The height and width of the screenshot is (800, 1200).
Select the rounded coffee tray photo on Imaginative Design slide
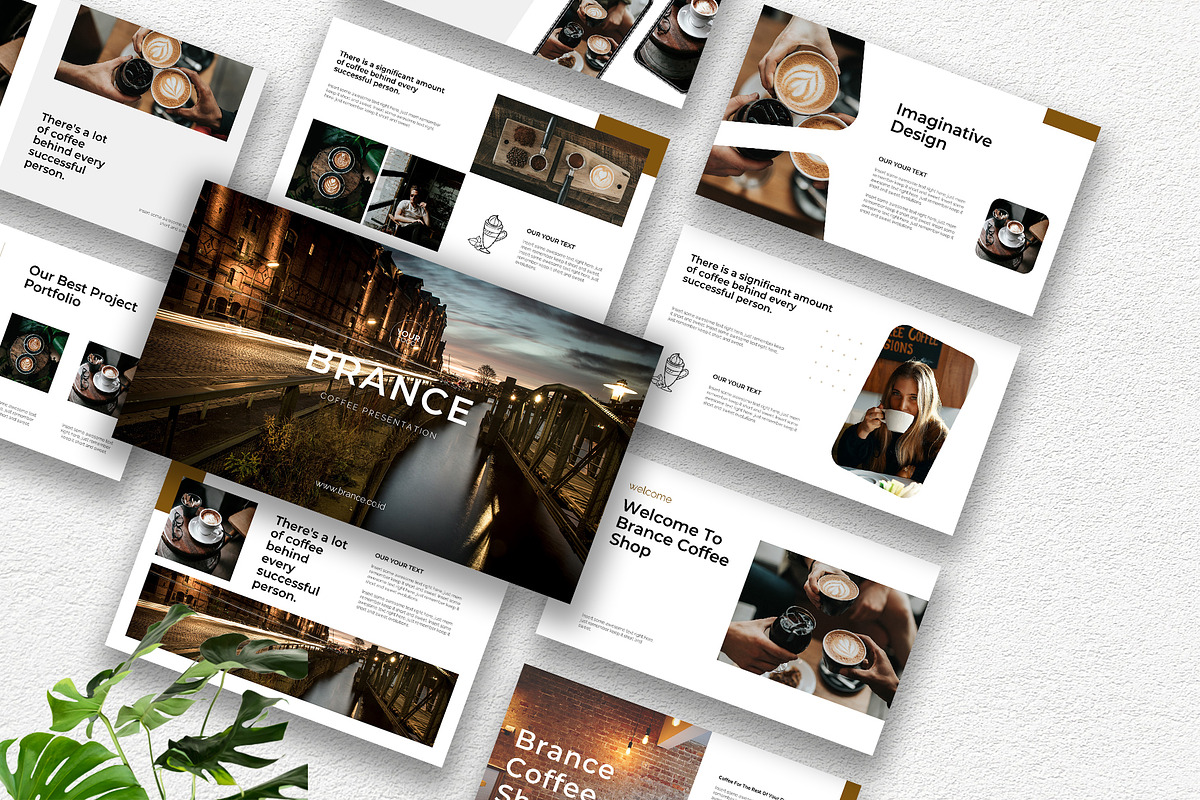click(x=1011, y=236)
